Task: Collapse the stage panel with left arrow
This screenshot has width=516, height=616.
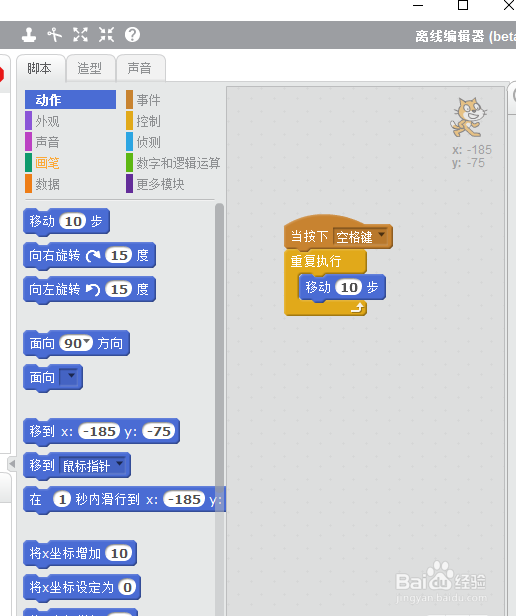Action: [12, 464]
